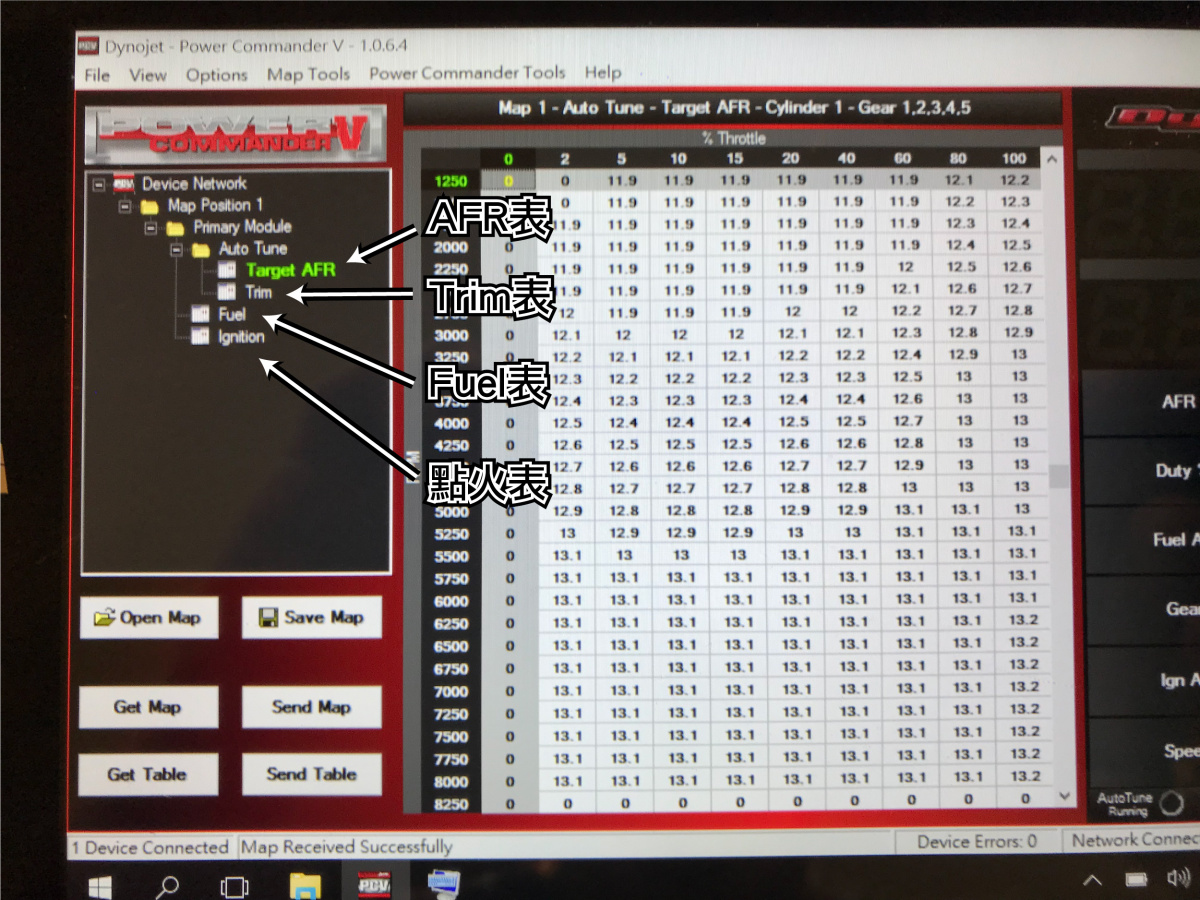Click the AFR gauge panel

[x=1143, y=401]
